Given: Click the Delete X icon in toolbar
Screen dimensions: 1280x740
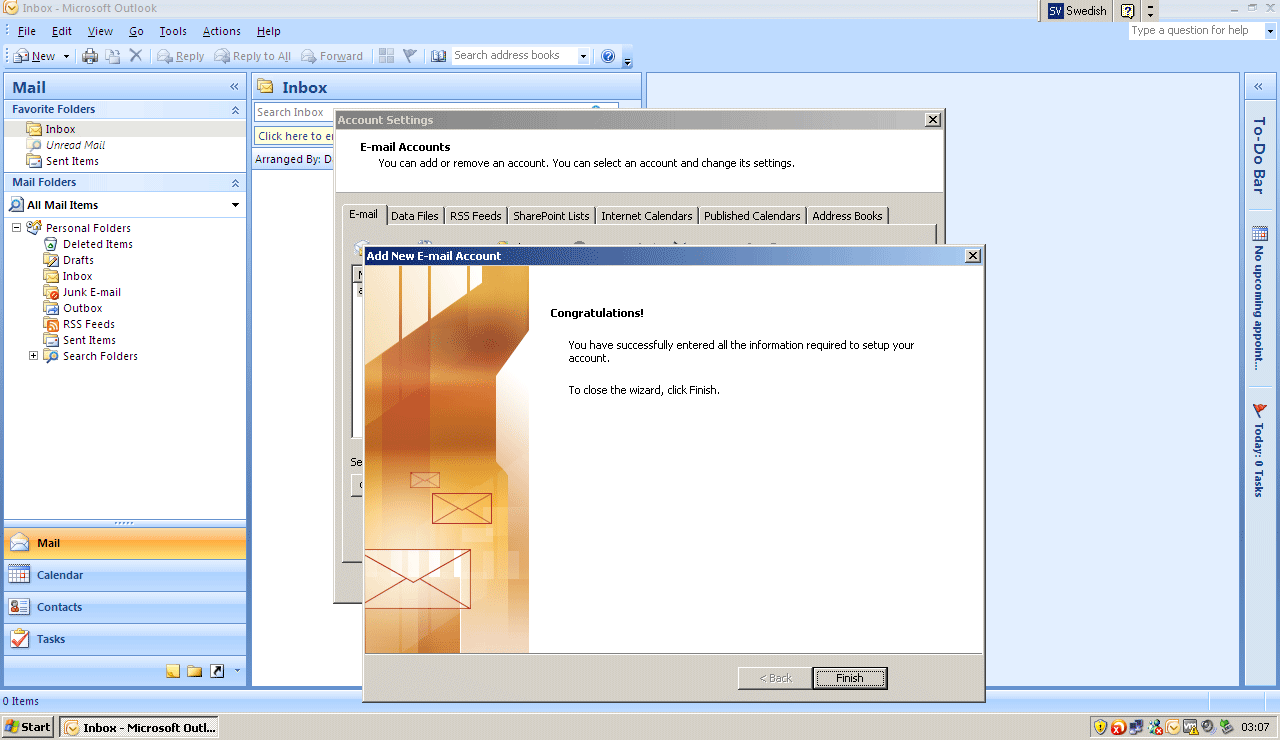Looking at the screenshot, I should point(136,56).
